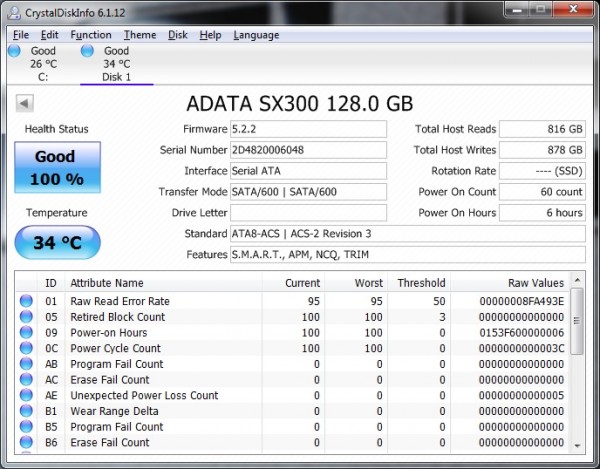Click Total Host Reads value 816 GB
The width and height of the screenshot is (600, 469).
pos(542,129)
